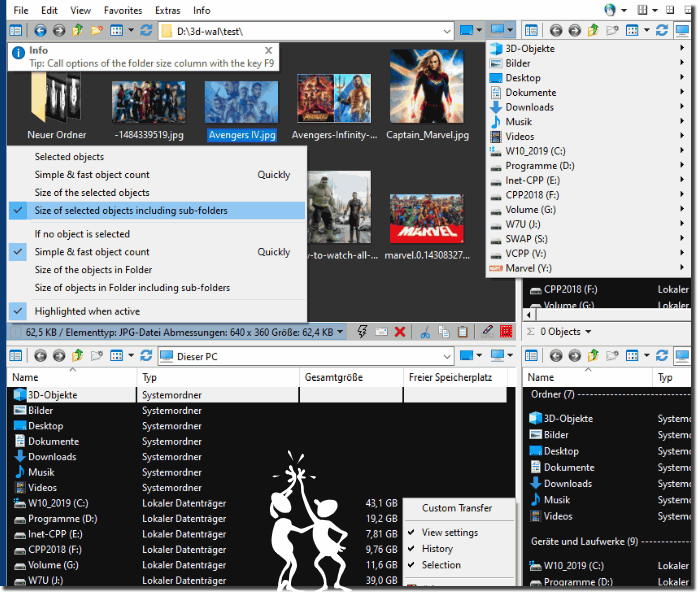Click the rename icon in status bar

[381, 332]
